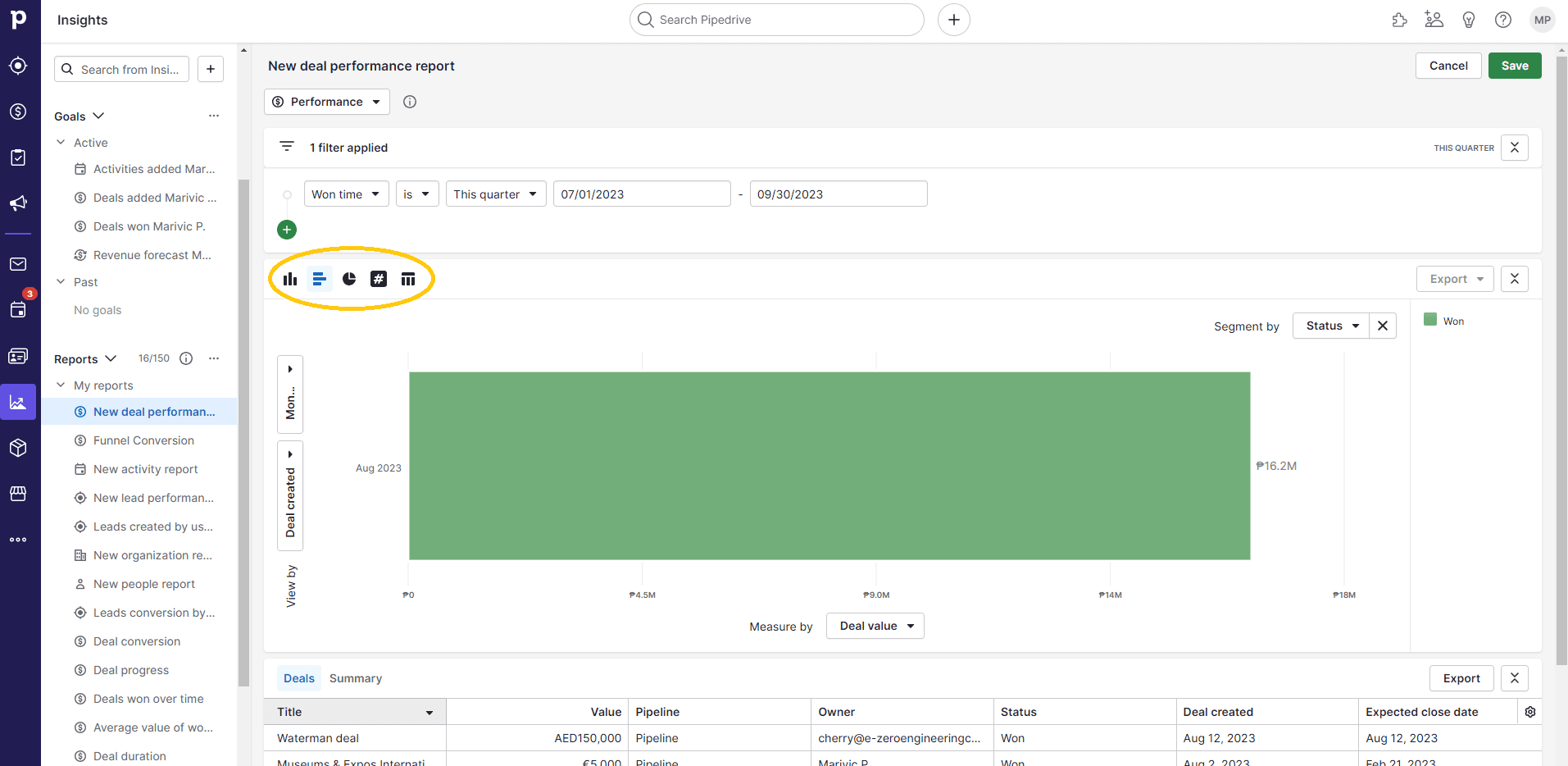The width and height of the screenshot is (1568, 766).
Task: Click the green Won legend swatch
Action: 1430,320
